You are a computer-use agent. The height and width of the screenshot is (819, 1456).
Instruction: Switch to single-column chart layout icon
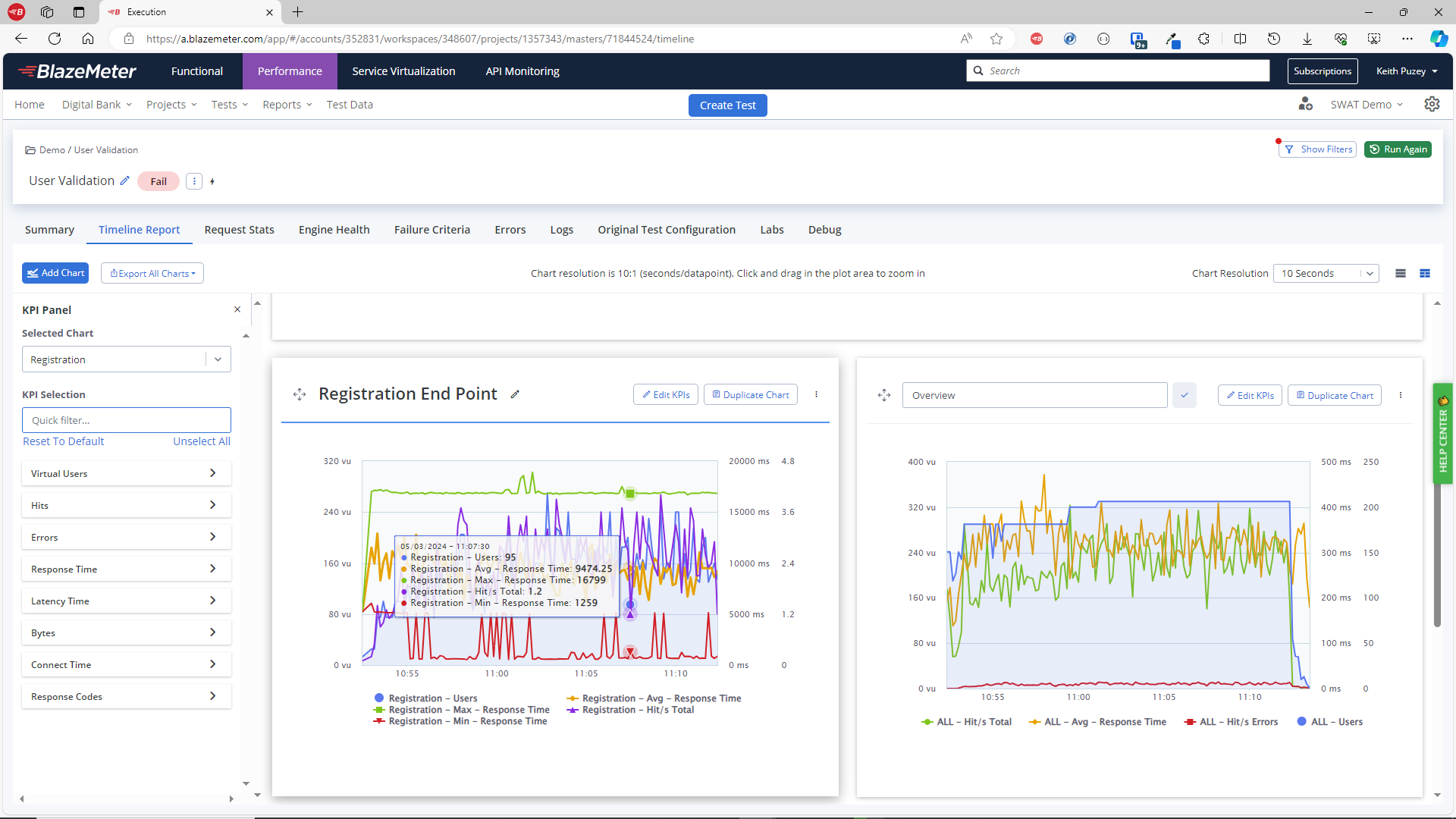pyautogui.click(x=1401, y=274)
